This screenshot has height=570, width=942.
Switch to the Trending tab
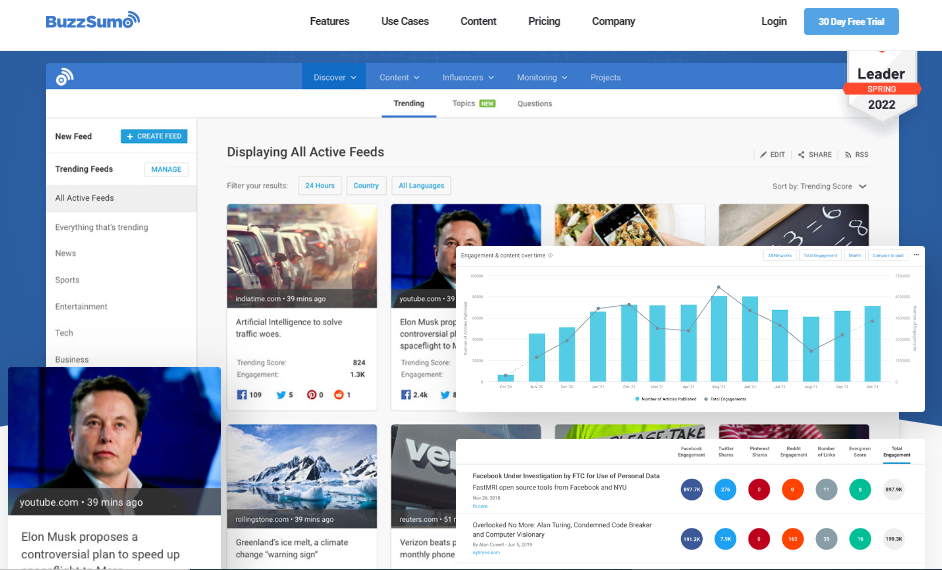pos(409,103)
